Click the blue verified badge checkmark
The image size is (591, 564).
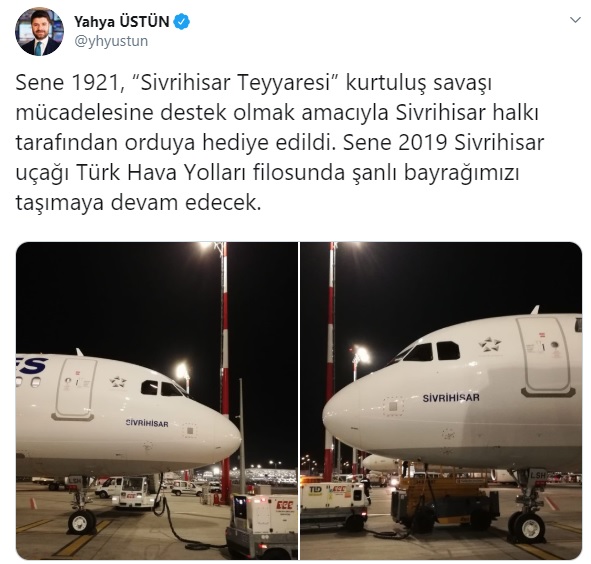coord(182,22)
